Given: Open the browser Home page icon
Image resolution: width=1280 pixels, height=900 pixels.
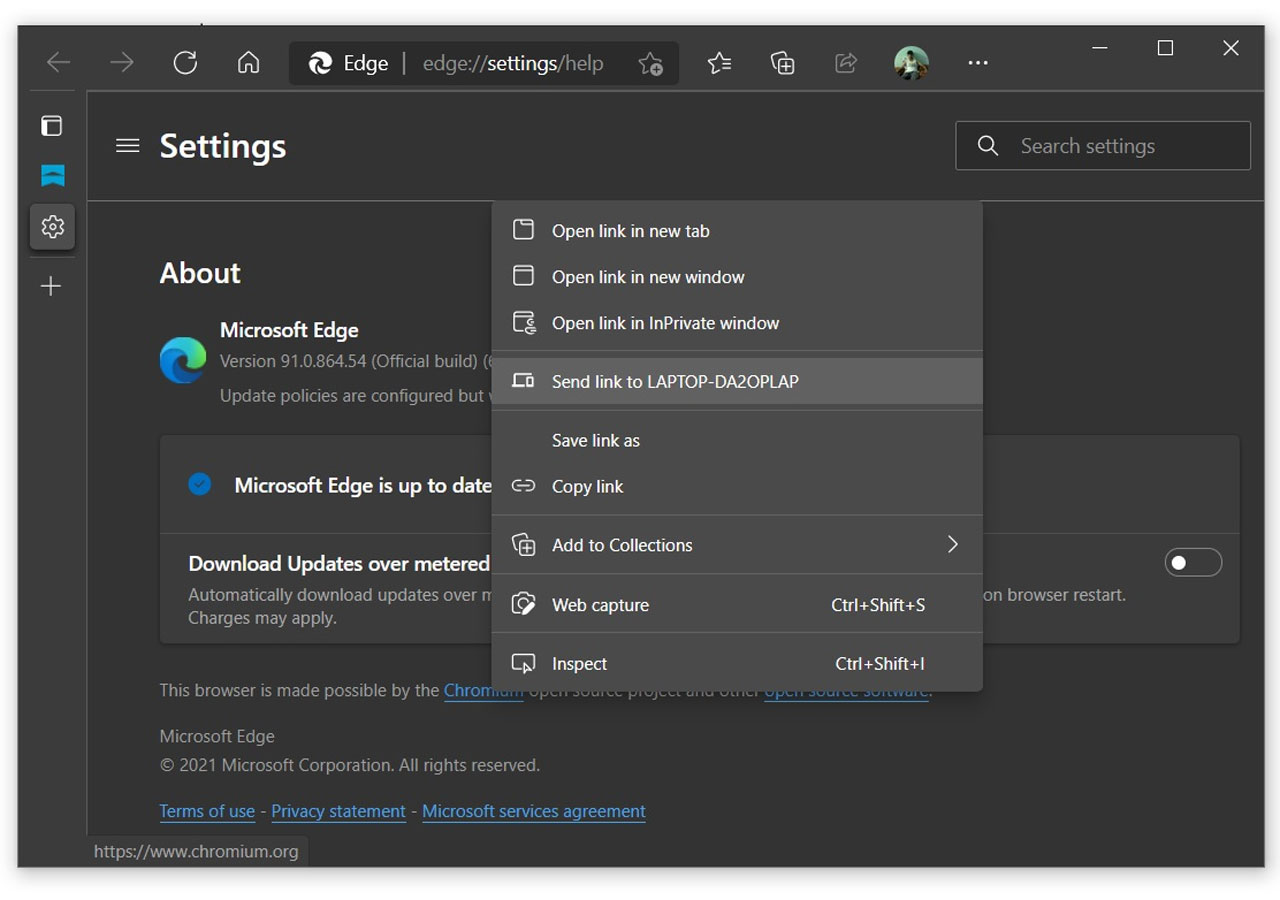Looking at the screenshot, I should click(248, 62).
